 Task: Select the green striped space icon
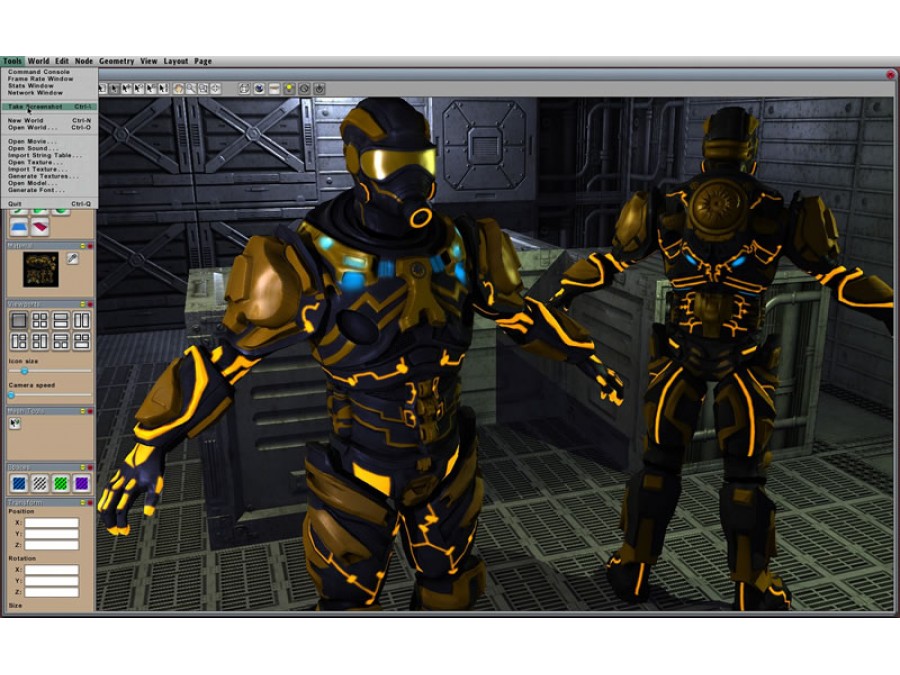60,483
